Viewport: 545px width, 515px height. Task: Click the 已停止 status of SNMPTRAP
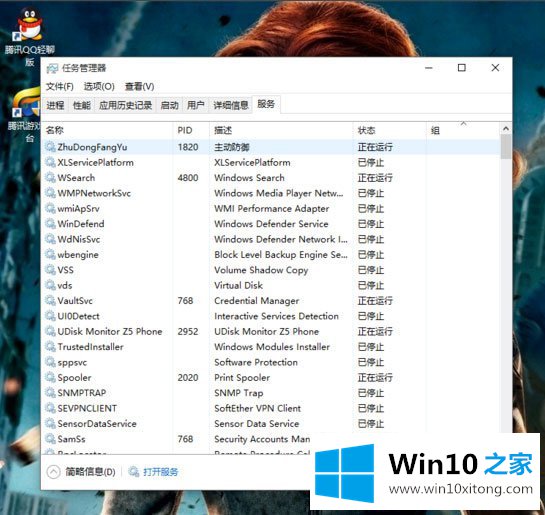[x=371, y=393]
